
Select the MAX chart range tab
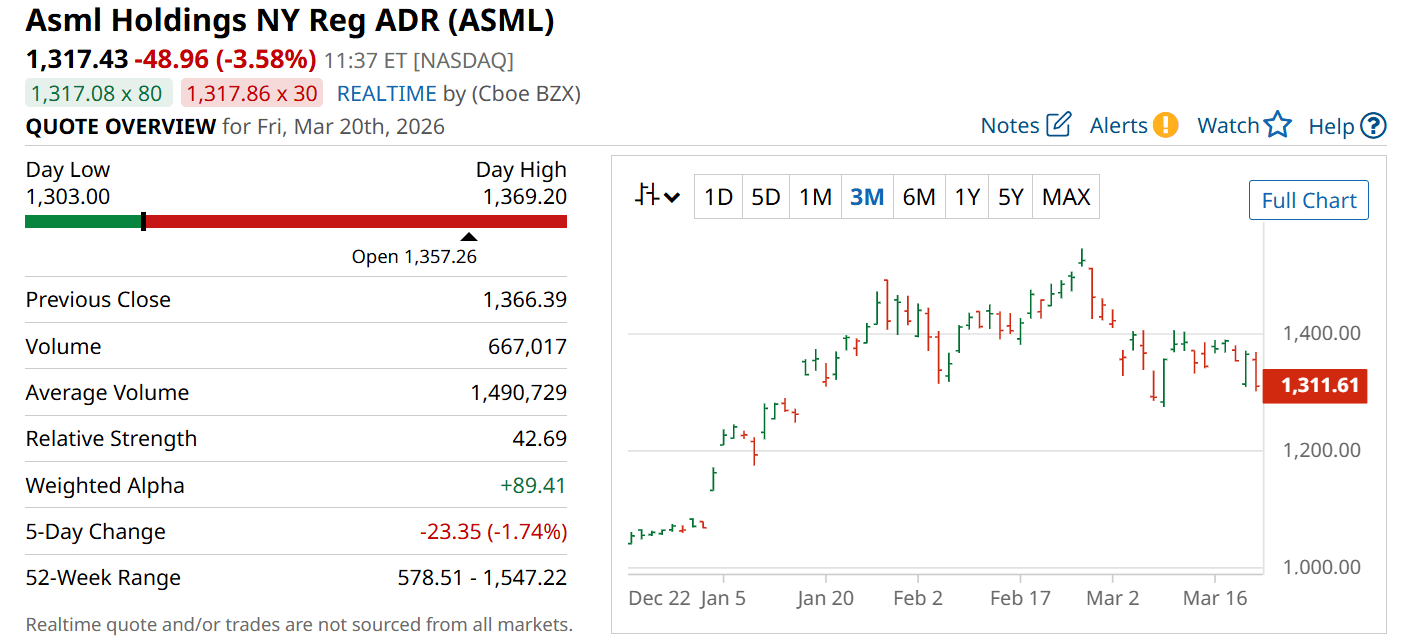pyautogui.click(x=1066, y=198)
